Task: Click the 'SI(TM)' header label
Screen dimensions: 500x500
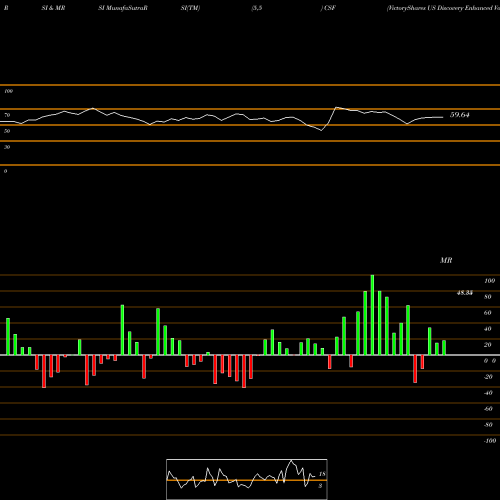Action: [190, 8]
